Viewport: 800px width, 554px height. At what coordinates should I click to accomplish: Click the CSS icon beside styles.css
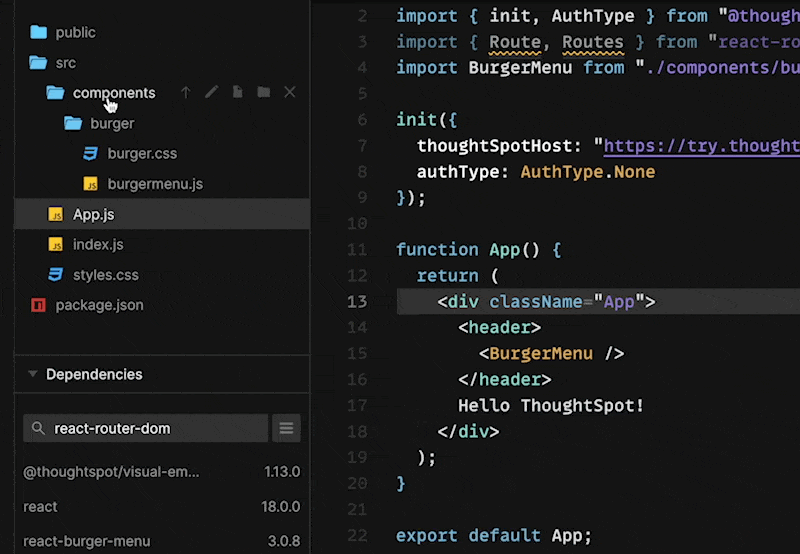coord(56,274)
